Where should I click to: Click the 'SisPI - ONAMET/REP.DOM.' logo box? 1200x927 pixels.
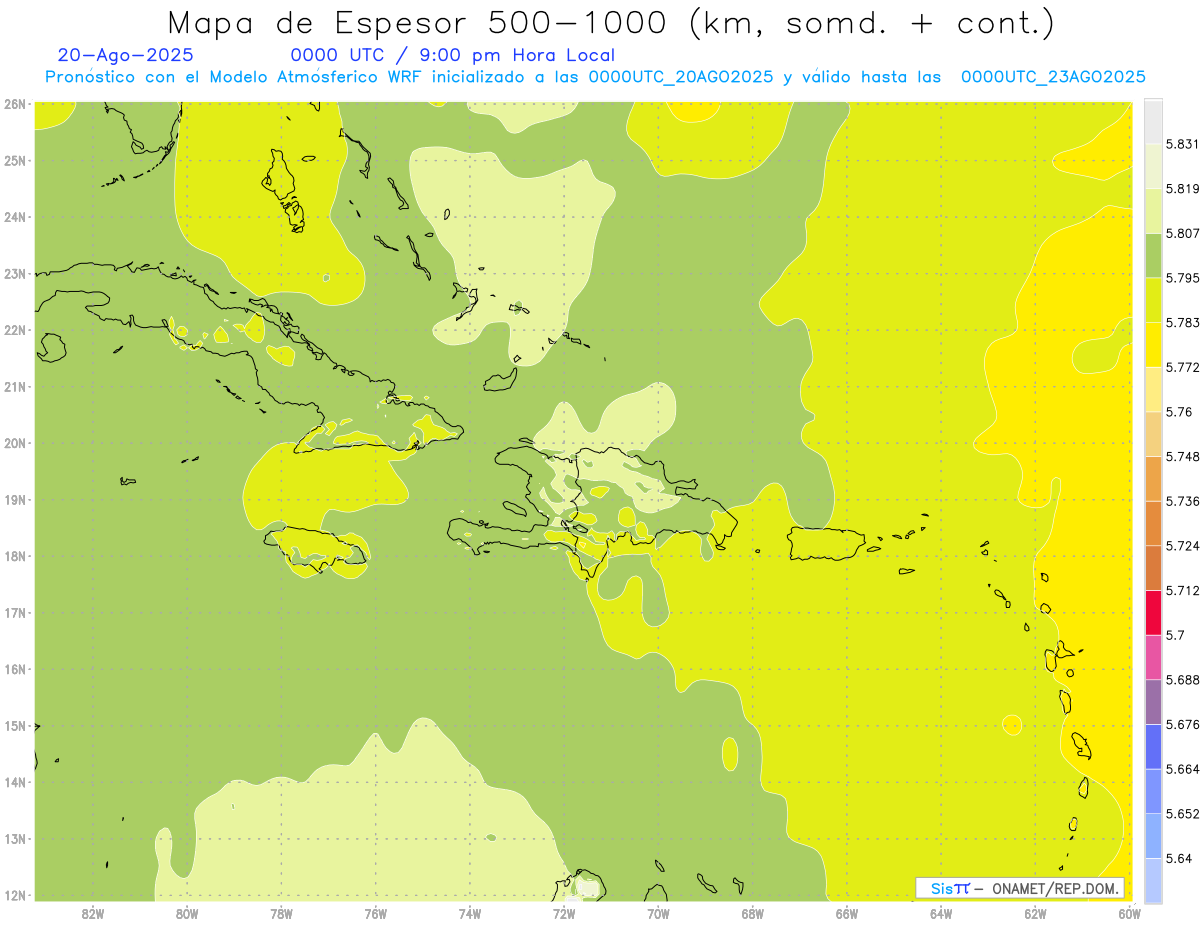pos(1020,888)
